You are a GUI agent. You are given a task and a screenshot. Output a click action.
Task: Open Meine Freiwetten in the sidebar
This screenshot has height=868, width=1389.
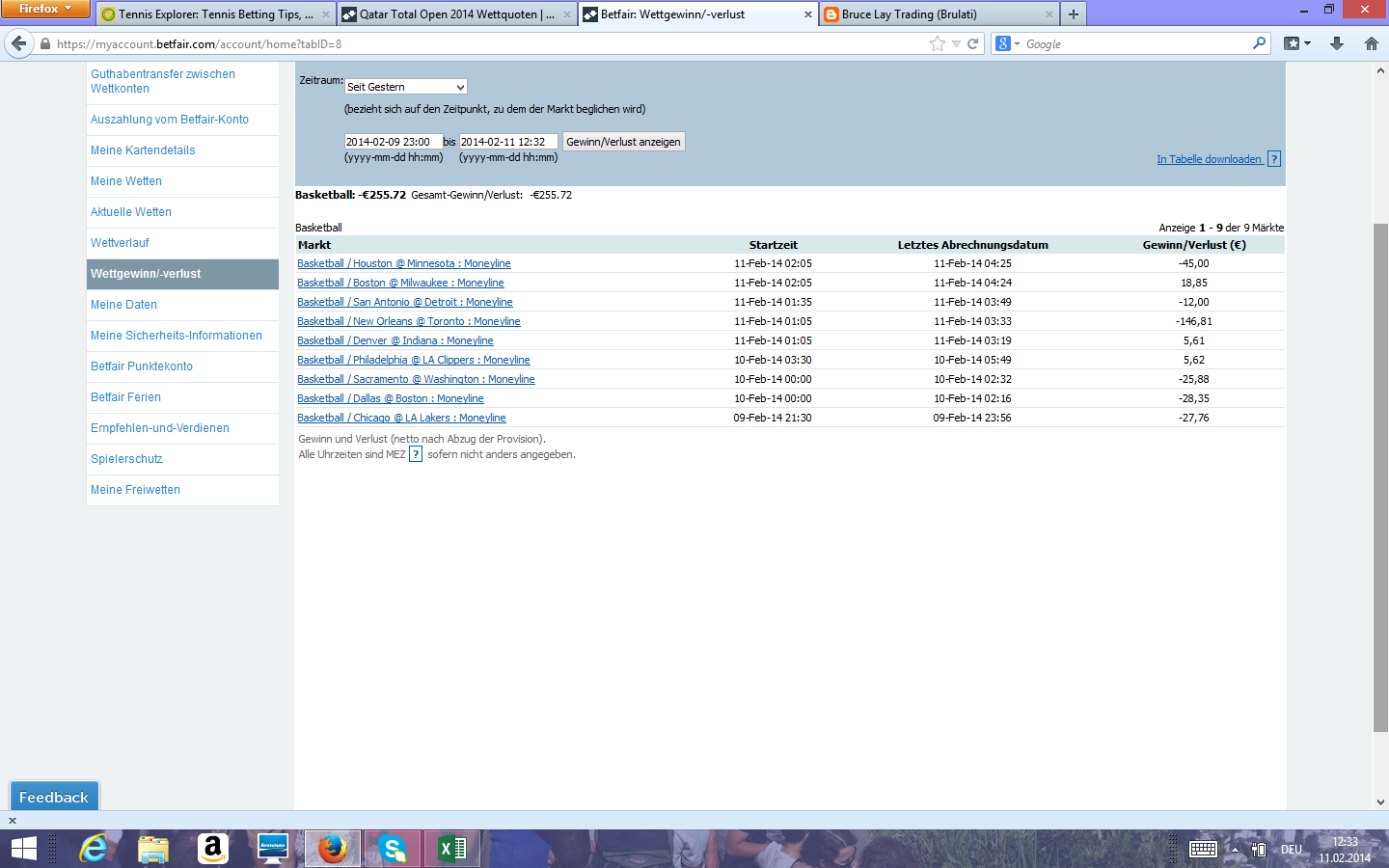(135, 490)
